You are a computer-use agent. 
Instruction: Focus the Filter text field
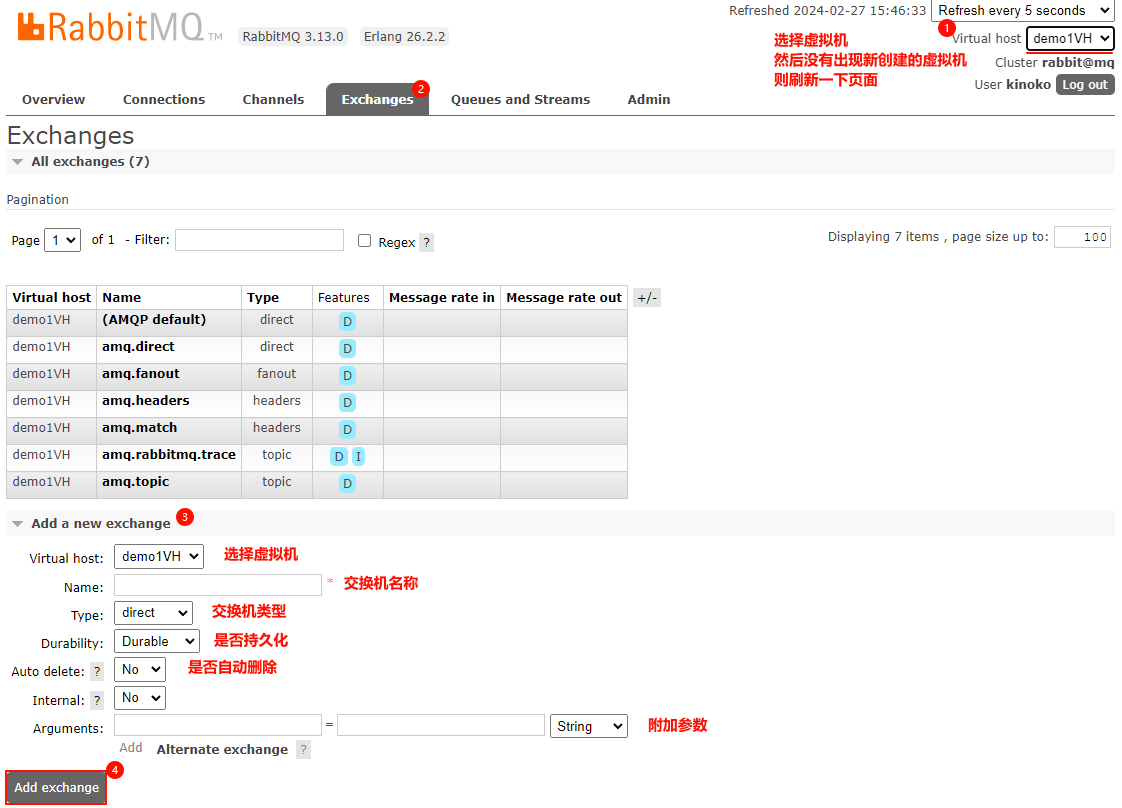click(x=259, y=240)
